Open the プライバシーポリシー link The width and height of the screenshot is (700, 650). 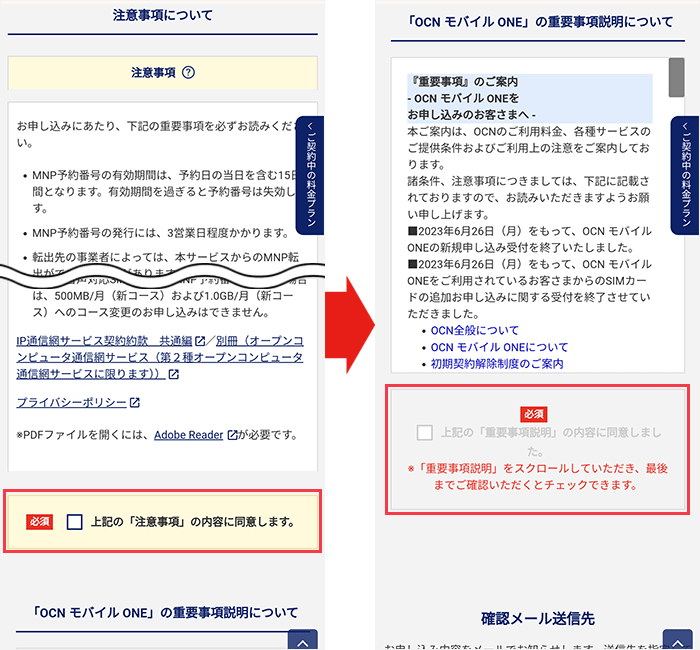71,402
